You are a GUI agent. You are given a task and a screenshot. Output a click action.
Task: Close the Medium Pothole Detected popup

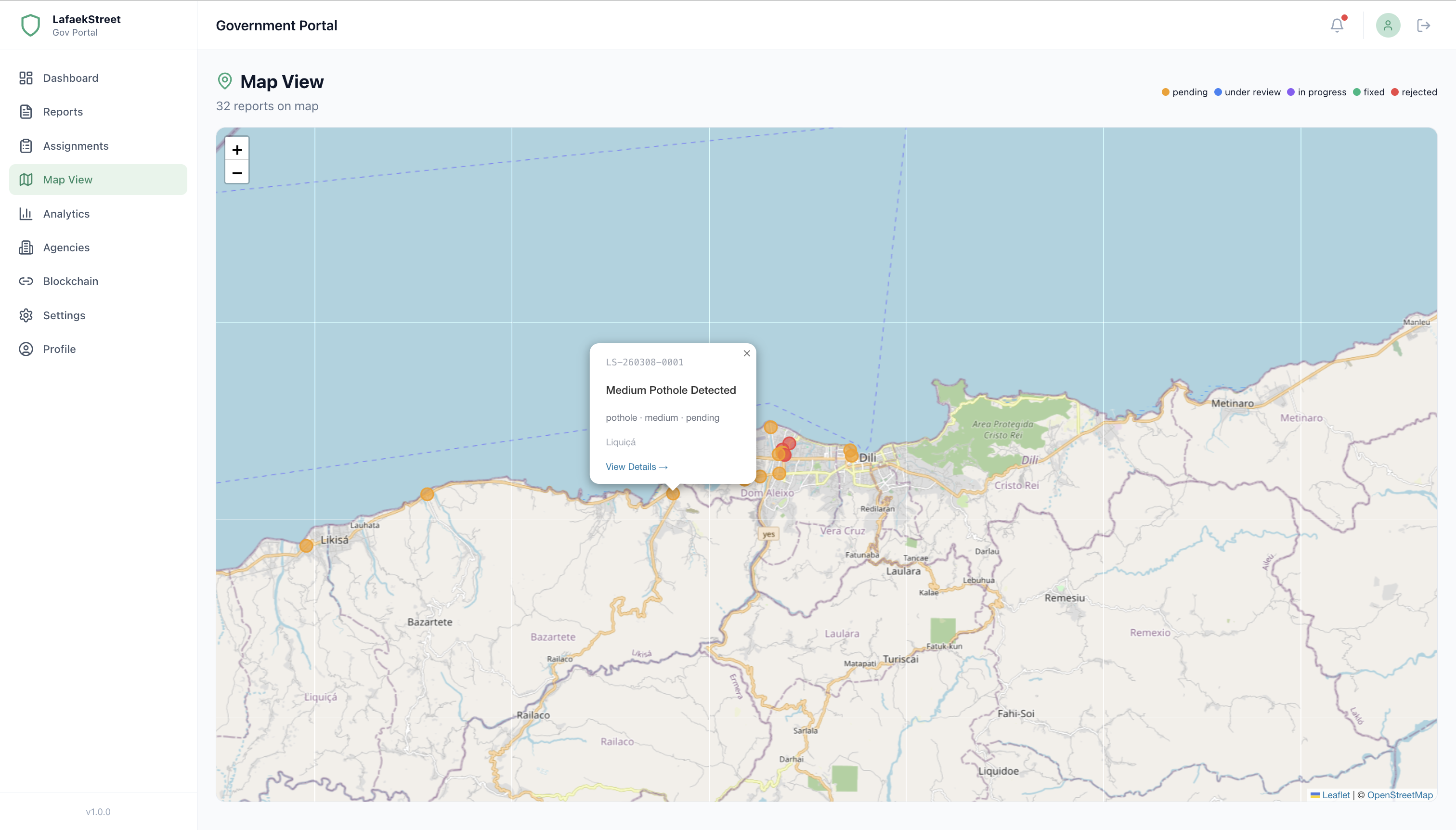coord(746,353)
